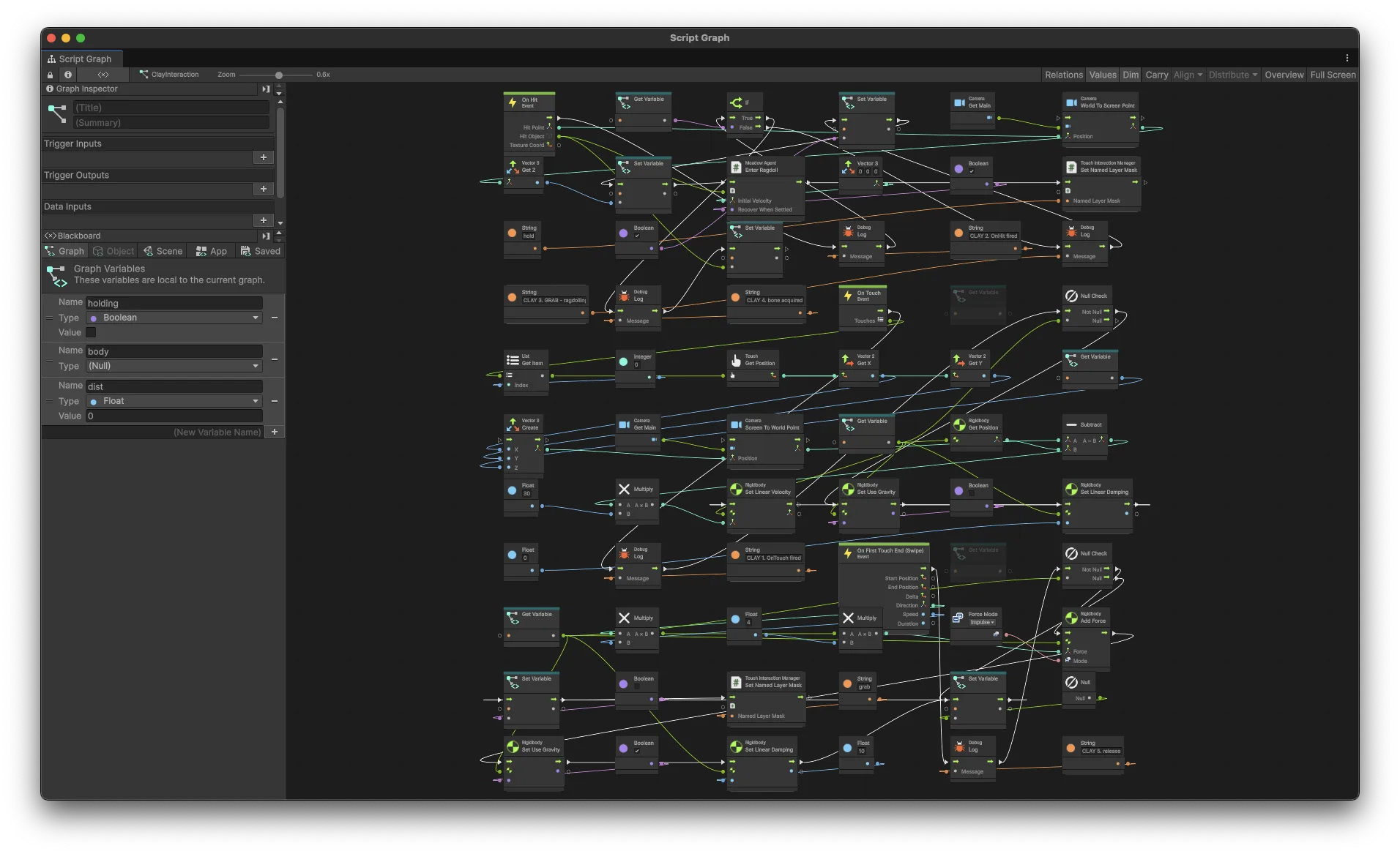1400x854 pixels.
Task: Click the Graph Variables icon in Blackboard
Action: coord(56,275)
